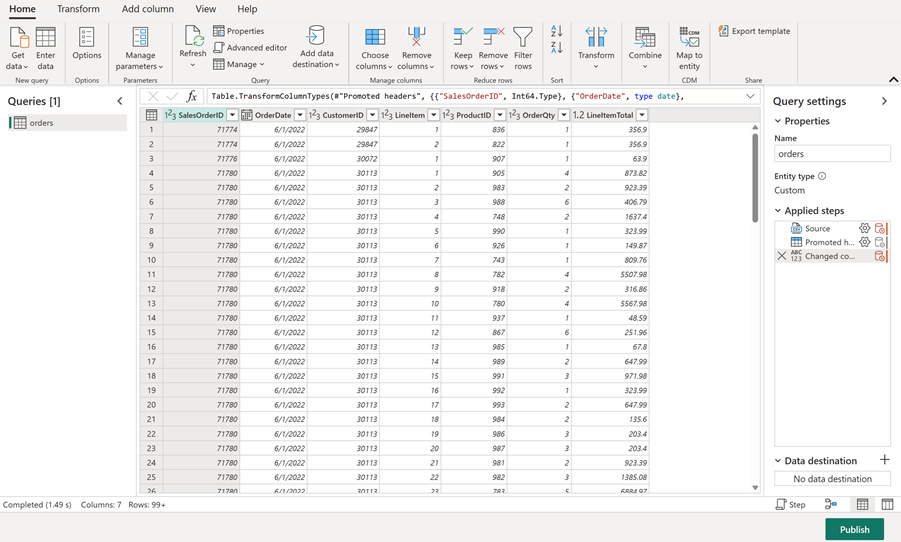The width and height of the screenshot is (901, 542).
Task: Click Map to entity
Action: 689,49
